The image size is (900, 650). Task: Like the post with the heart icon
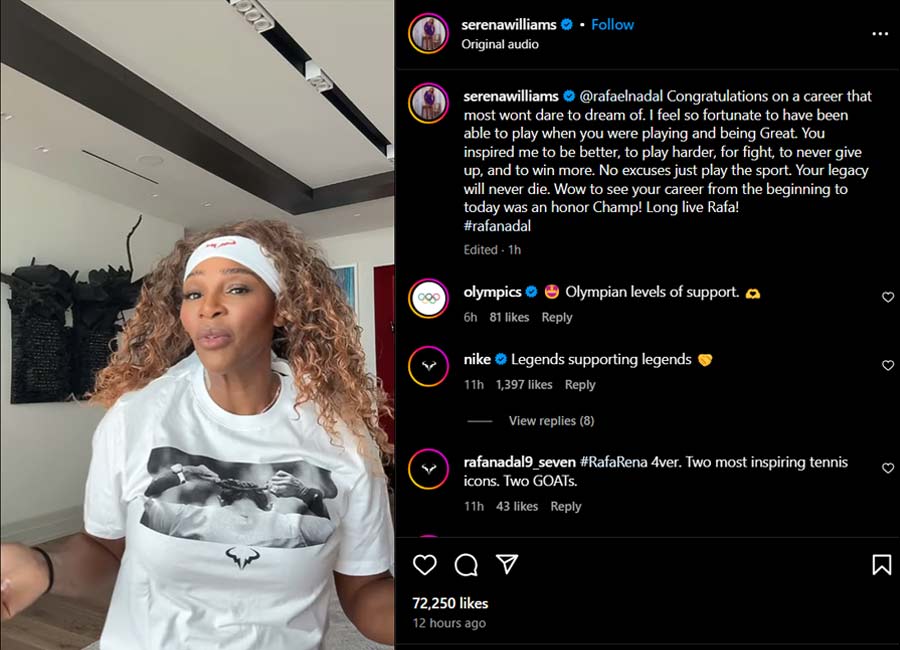point(425,565)
